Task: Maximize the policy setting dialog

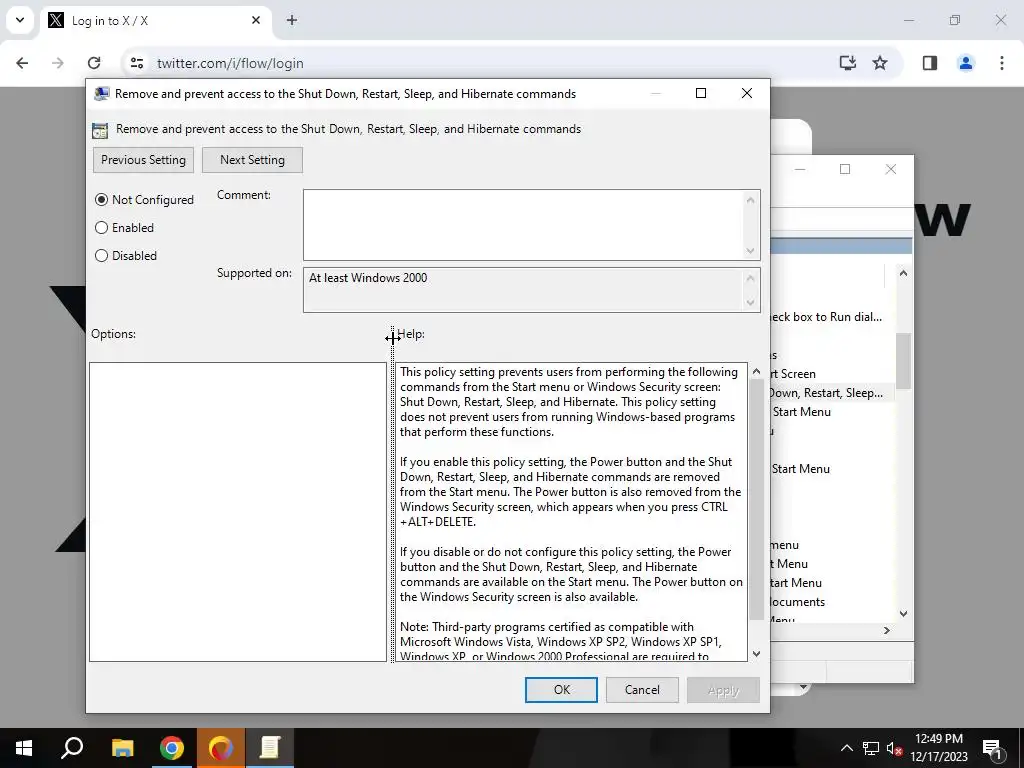Action: [x=701, y=93]
